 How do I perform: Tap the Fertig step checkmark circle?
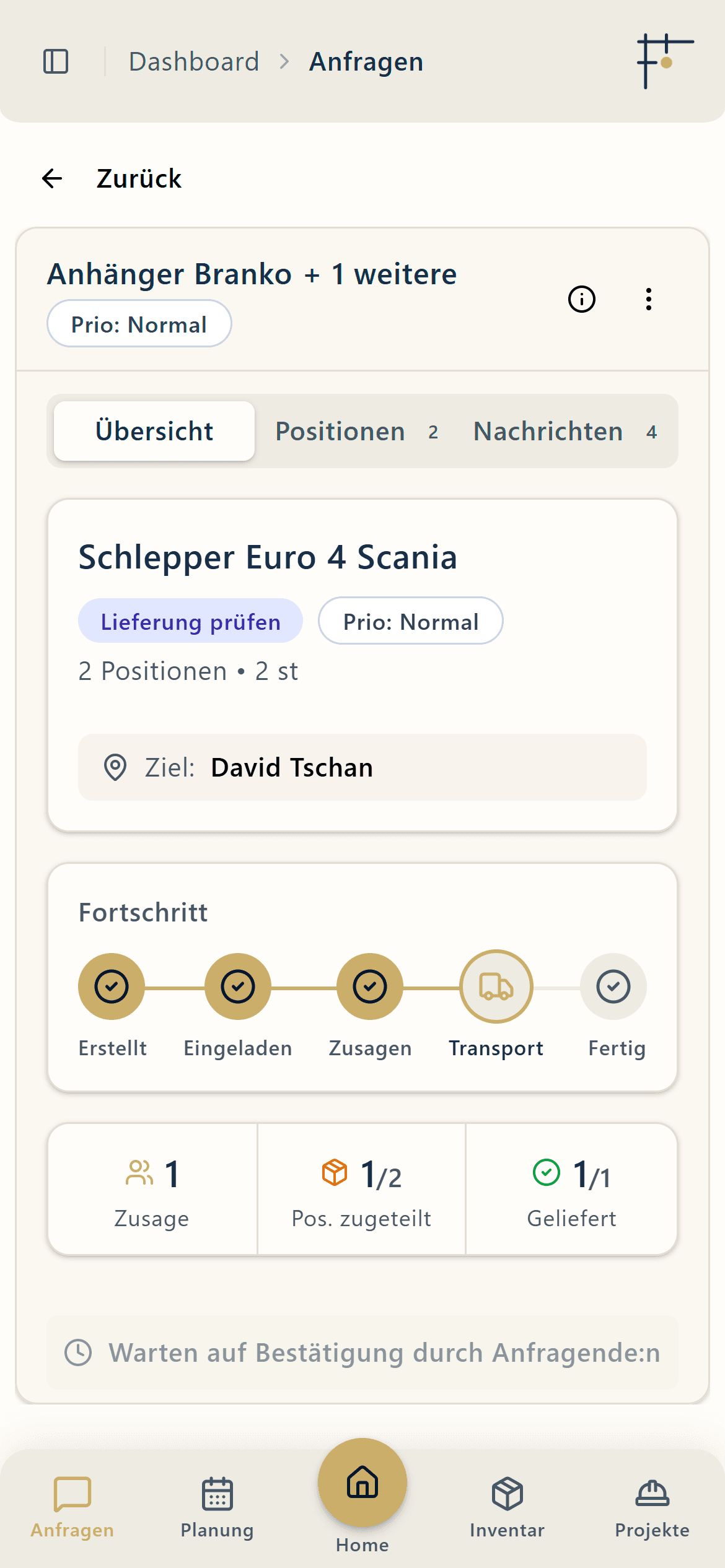tap(613, 986)
